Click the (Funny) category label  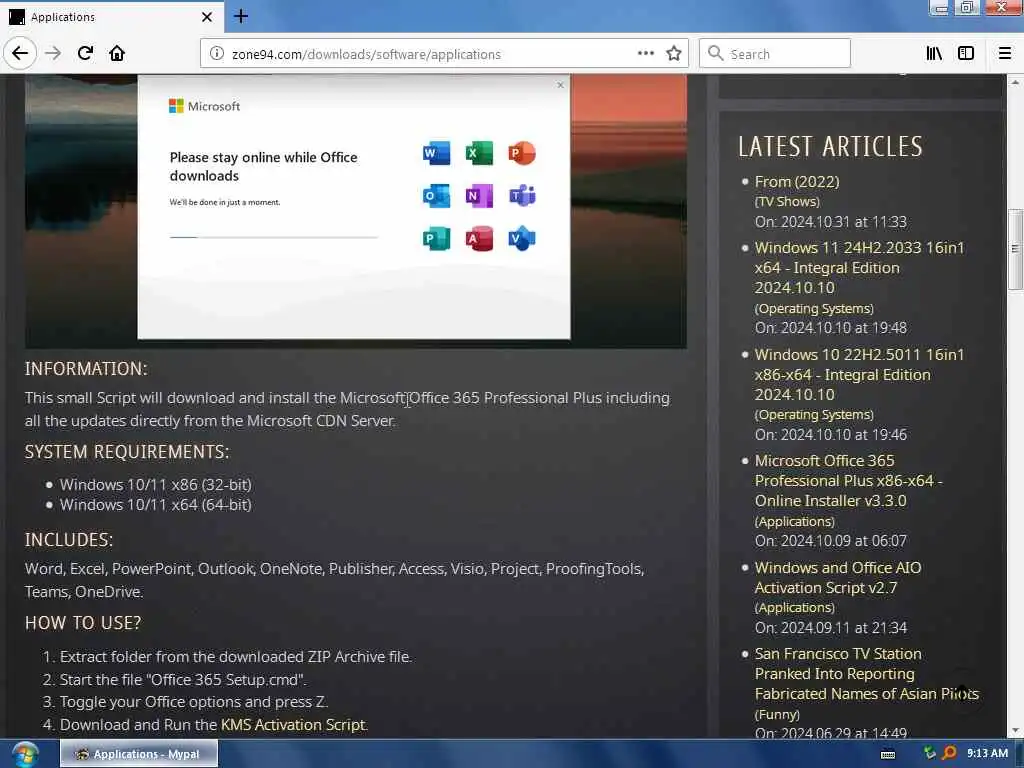point(777,714)
